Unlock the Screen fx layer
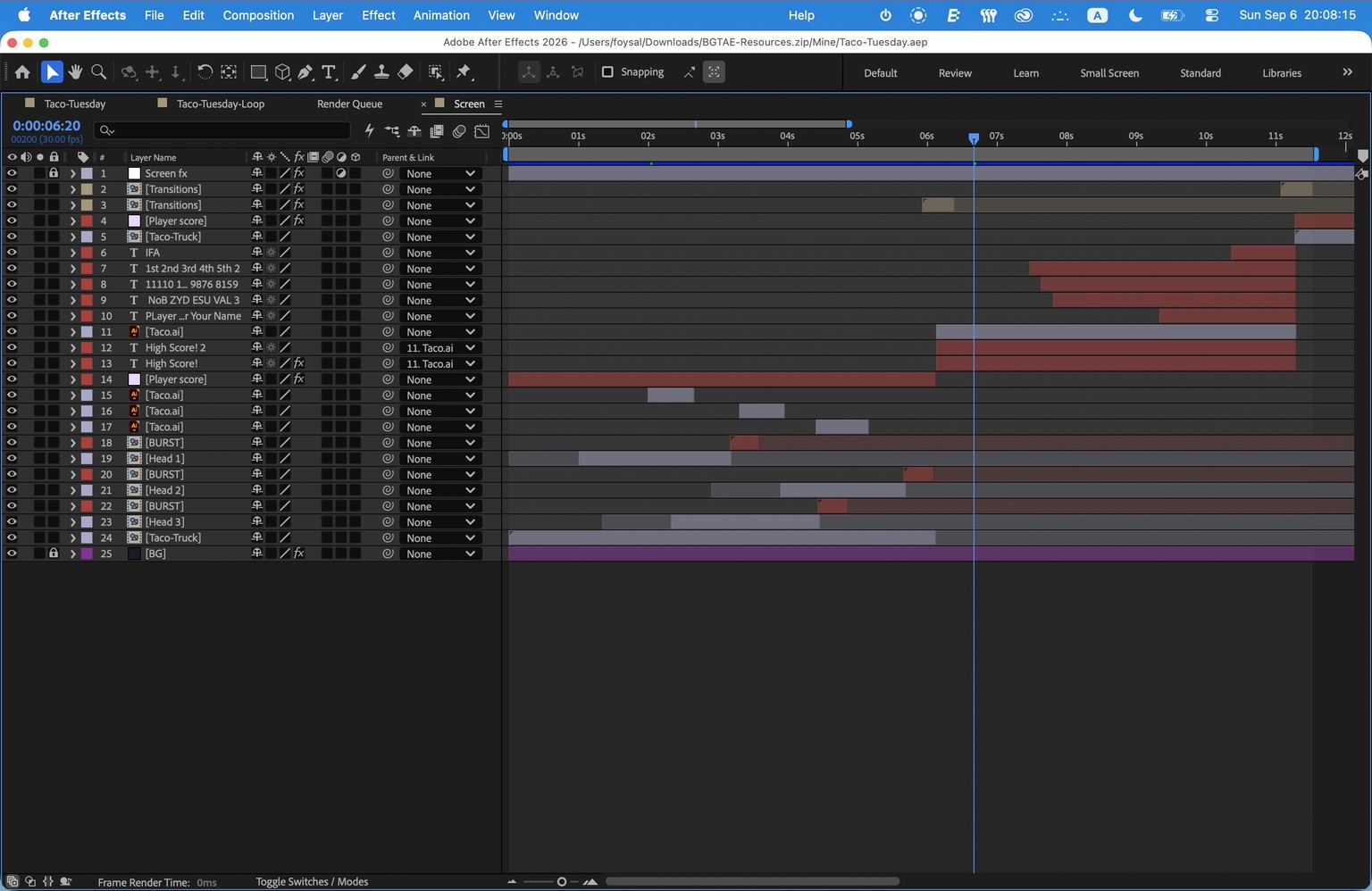1372x891 pixels. pos(54,173)
